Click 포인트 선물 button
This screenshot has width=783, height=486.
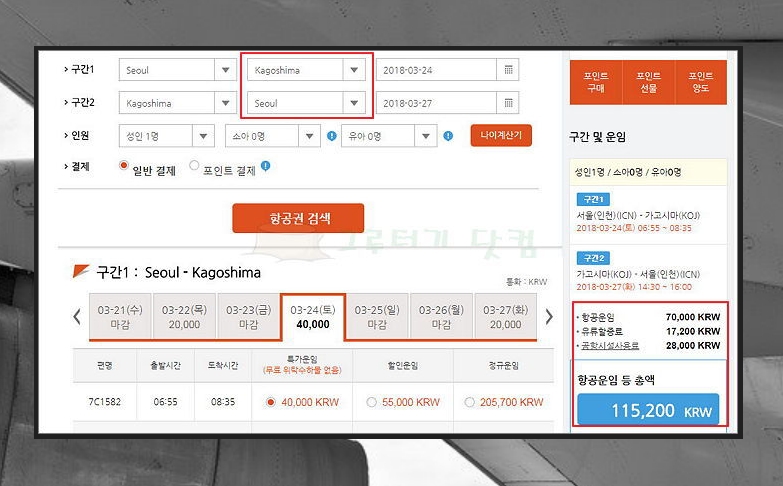point(648,82)
